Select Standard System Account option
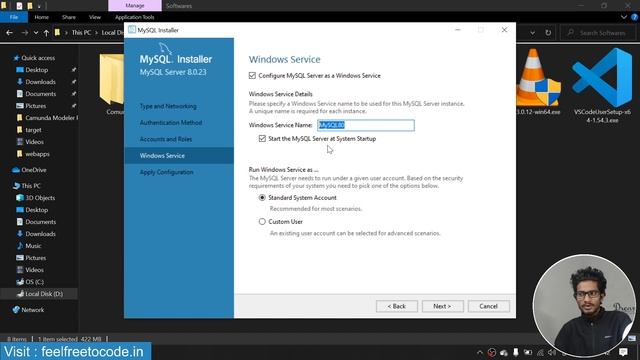This screenshot has height=360, width=640. click(262, 198)
